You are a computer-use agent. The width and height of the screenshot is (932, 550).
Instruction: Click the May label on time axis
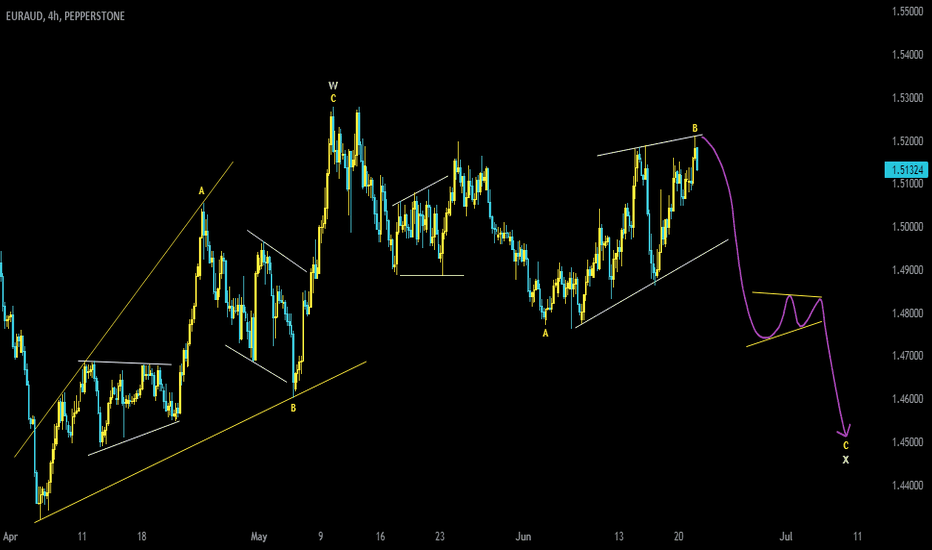259,537
